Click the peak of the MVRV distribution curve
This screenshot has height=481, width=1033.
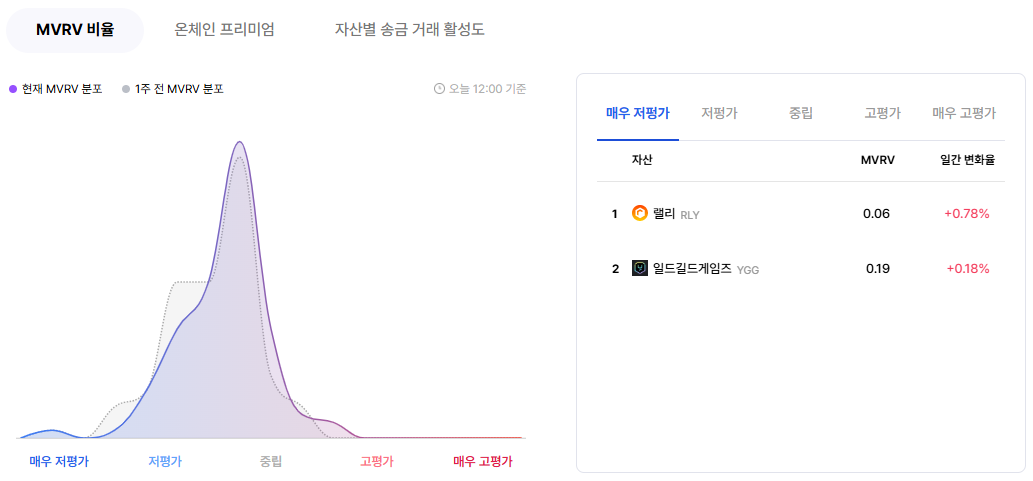(x=240, y=142)
